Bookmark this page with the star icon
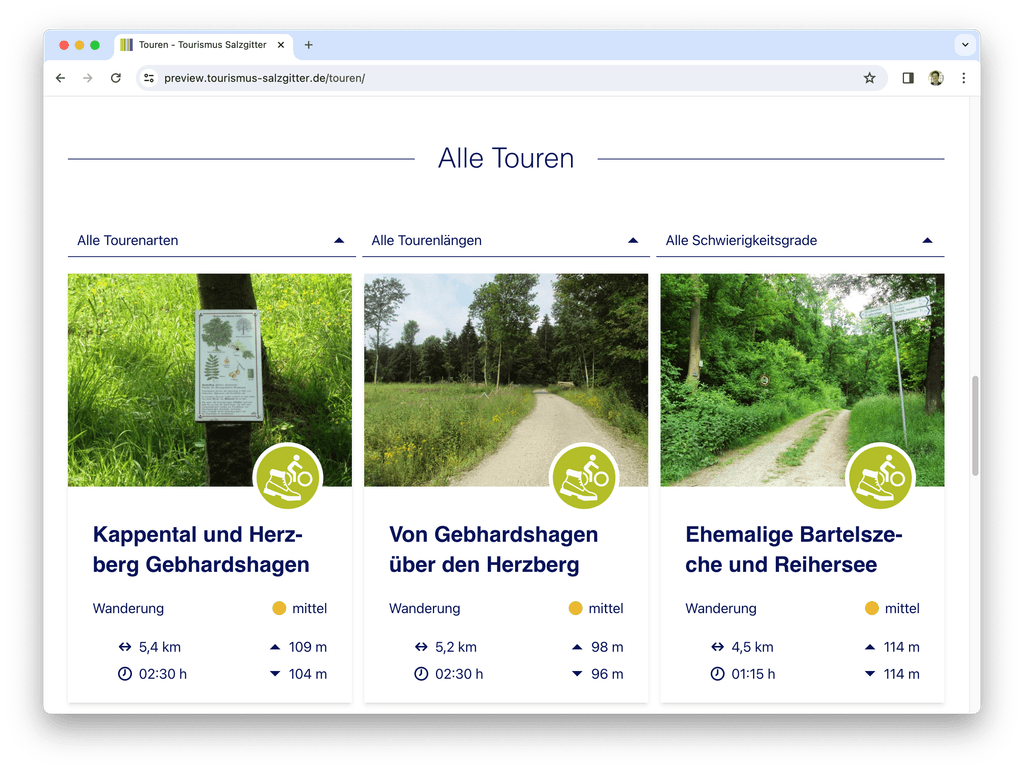The height and width of the screenshot is (771, 1024). pyautogui.click(x=869, y=78)
